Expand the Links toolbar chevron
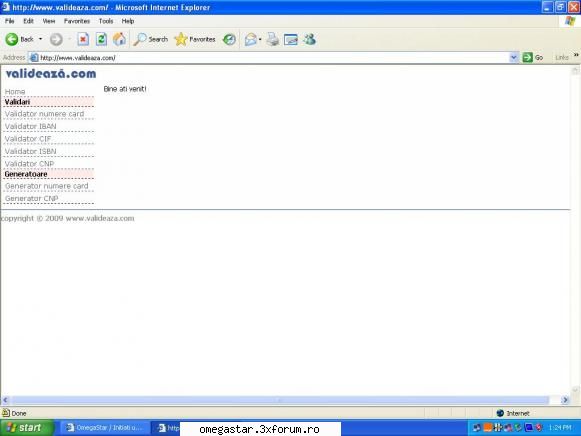The image size is (581, 436). pyautogui.click(x=576, y=55)
